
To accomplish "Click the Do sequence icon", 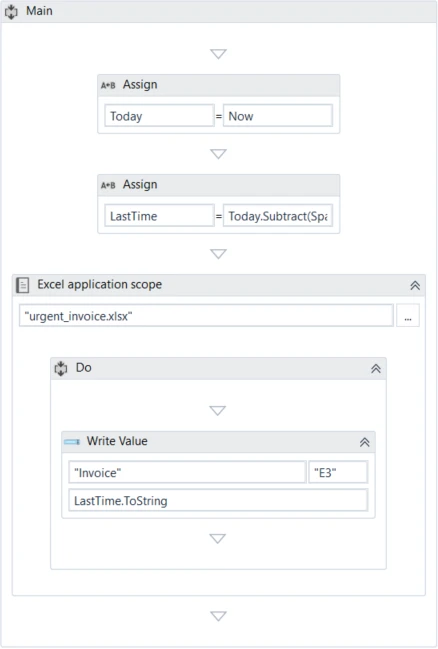I will click(61, 368).
